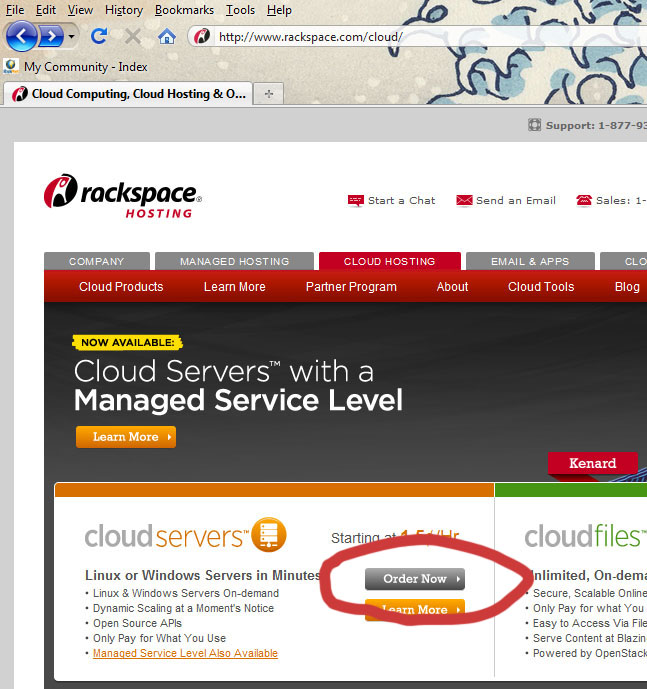Open Cloud Tools nav item

541,286
